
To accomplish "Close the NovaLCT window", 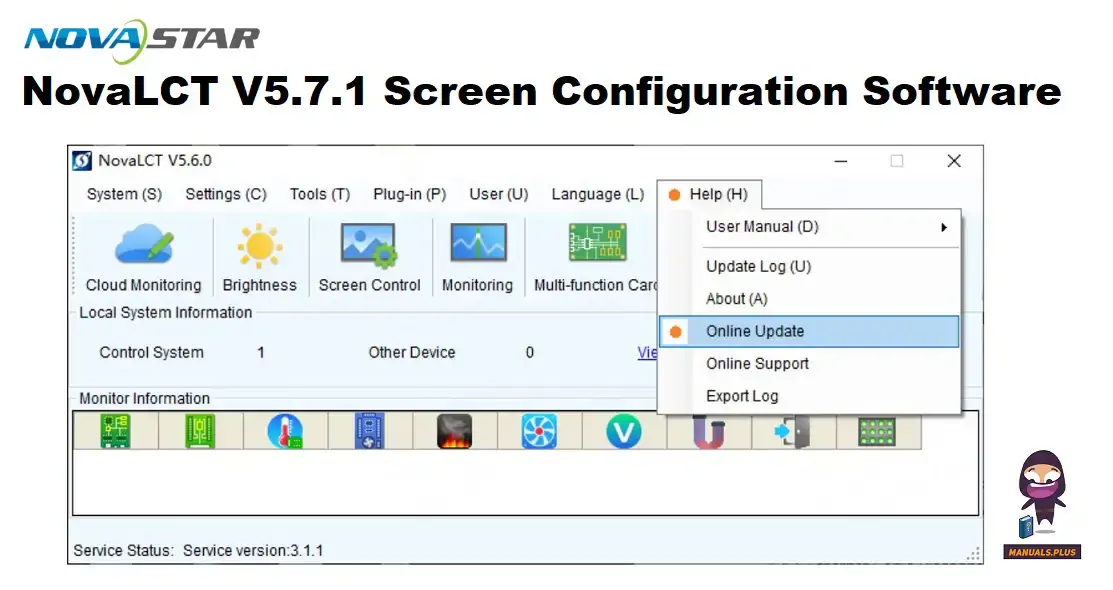I will coord(954,161).
